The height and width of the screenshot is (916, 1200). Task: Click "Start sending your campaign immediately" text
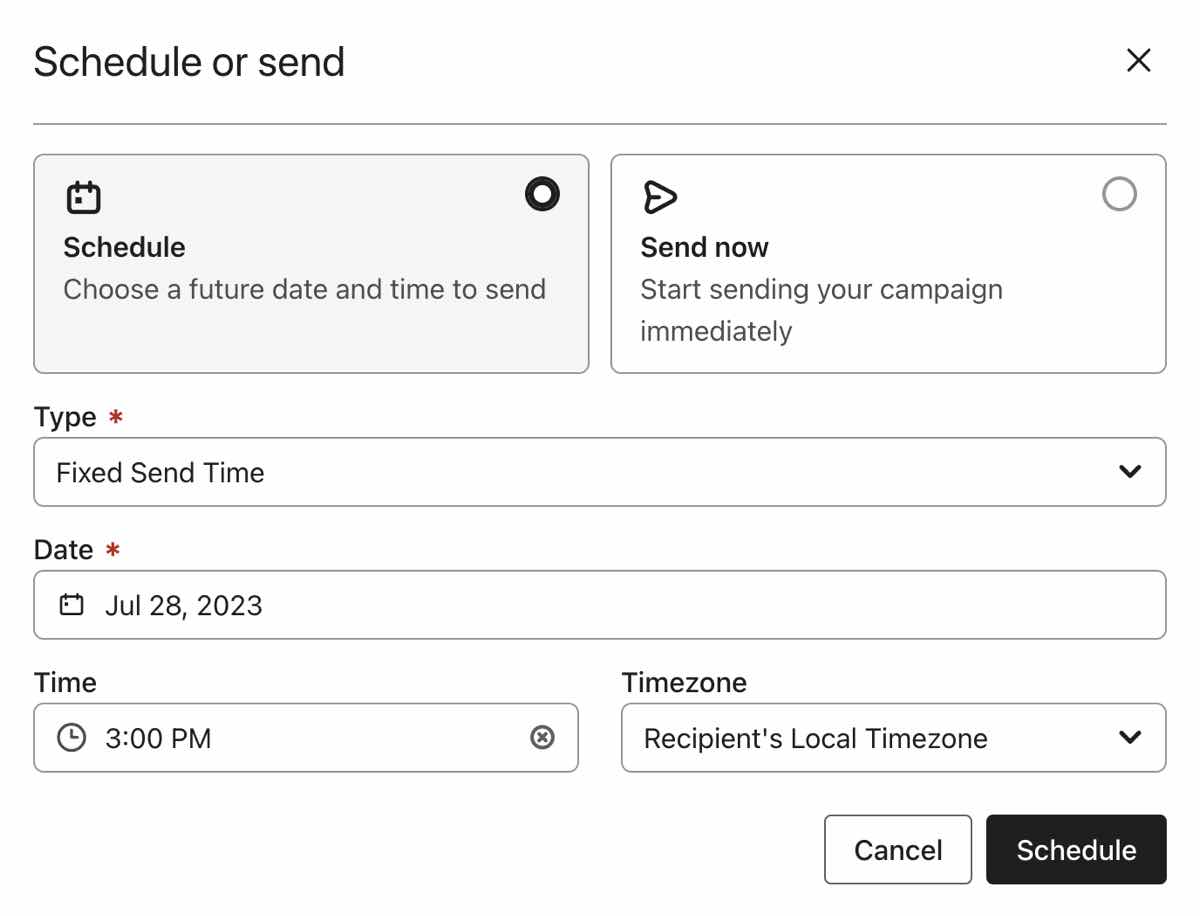point(820,310)
